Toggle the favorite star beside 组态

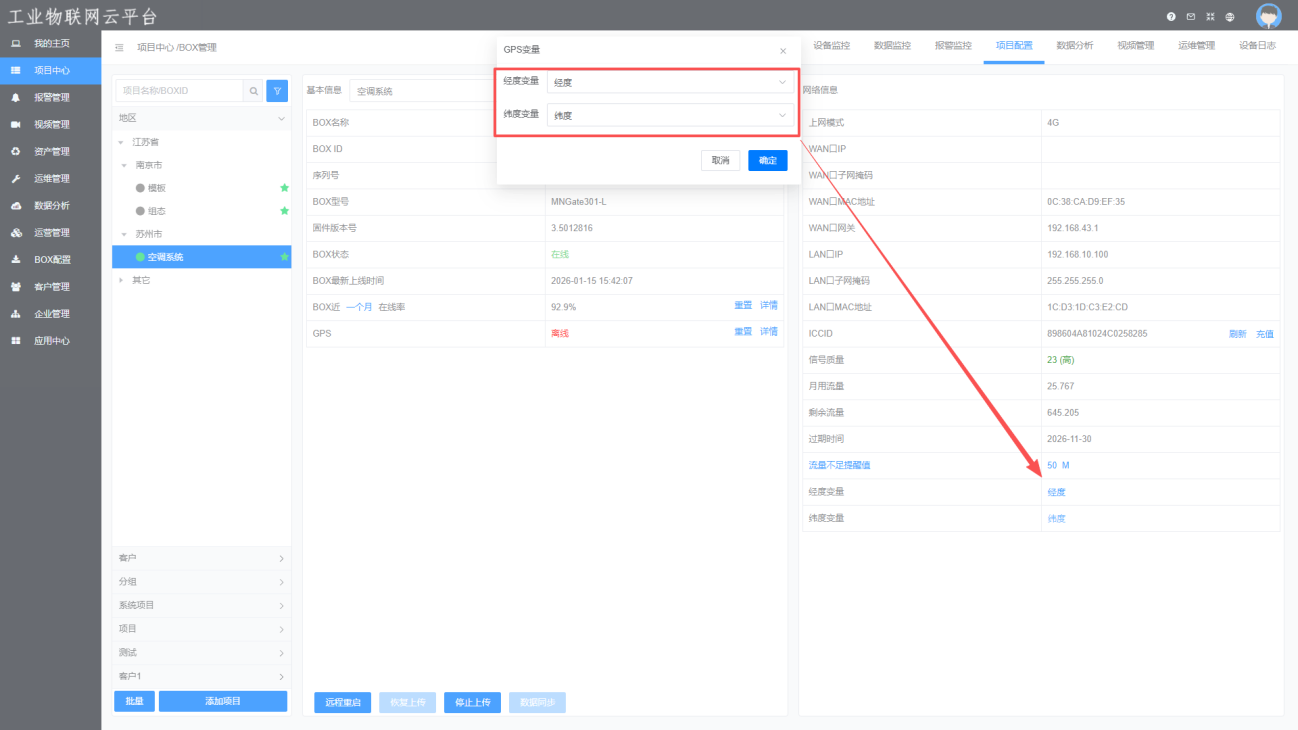tap(284, 211)
